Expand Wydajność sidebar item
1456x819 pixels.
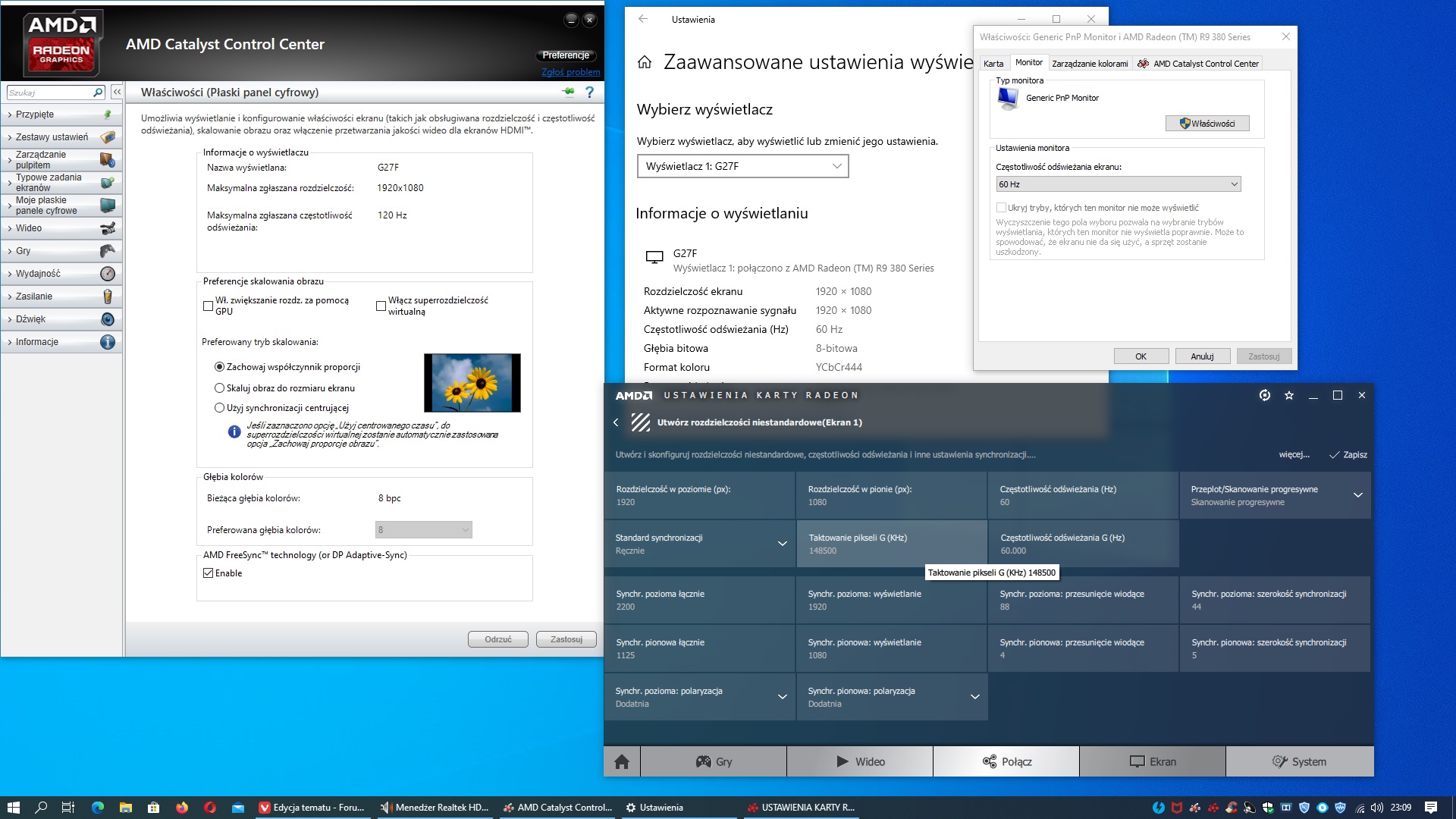38,274
